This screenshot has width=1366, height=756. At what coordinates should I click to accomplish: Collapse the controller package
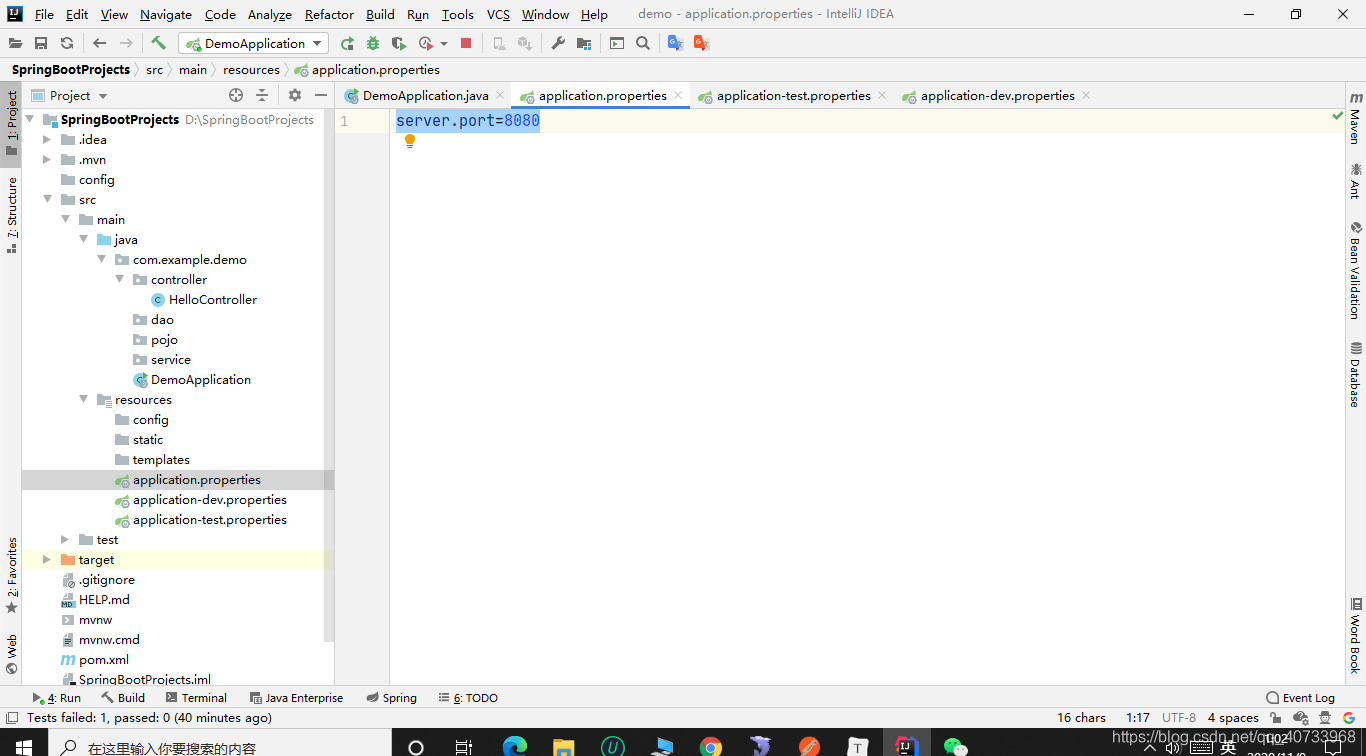point(119,279)
